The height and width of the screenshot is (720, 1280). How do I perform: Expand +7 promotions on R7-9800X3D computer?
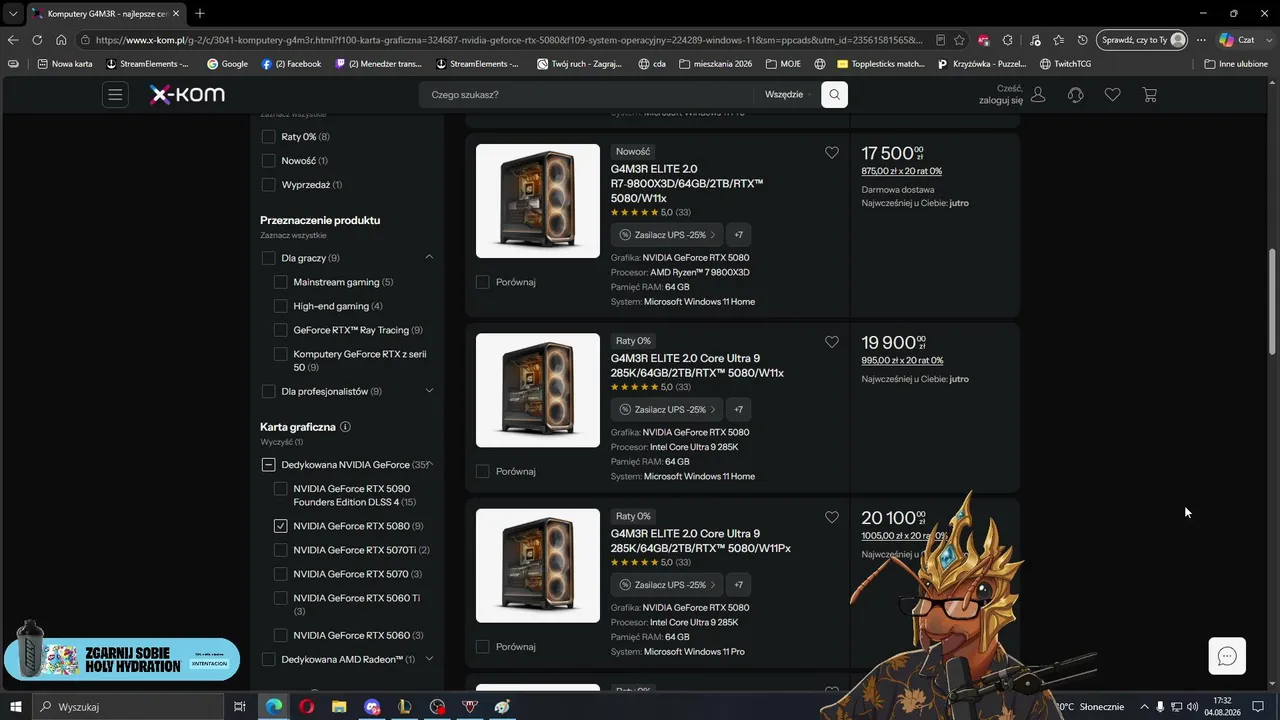738,235
